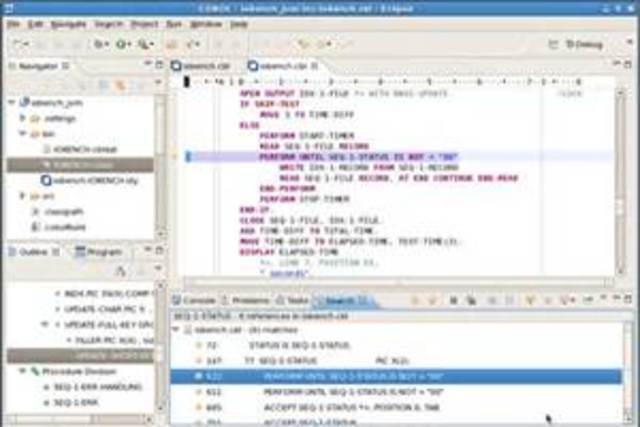640x427 pixels.
Task: Click Show Next Match arrow in Search
Action: point(415,301)
